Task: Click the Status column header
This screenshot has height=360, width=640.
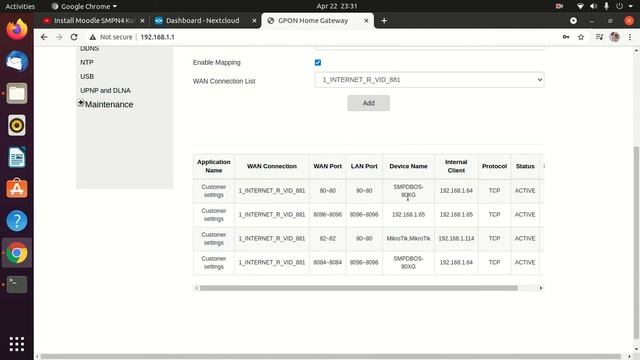Action: coord(525,166)
